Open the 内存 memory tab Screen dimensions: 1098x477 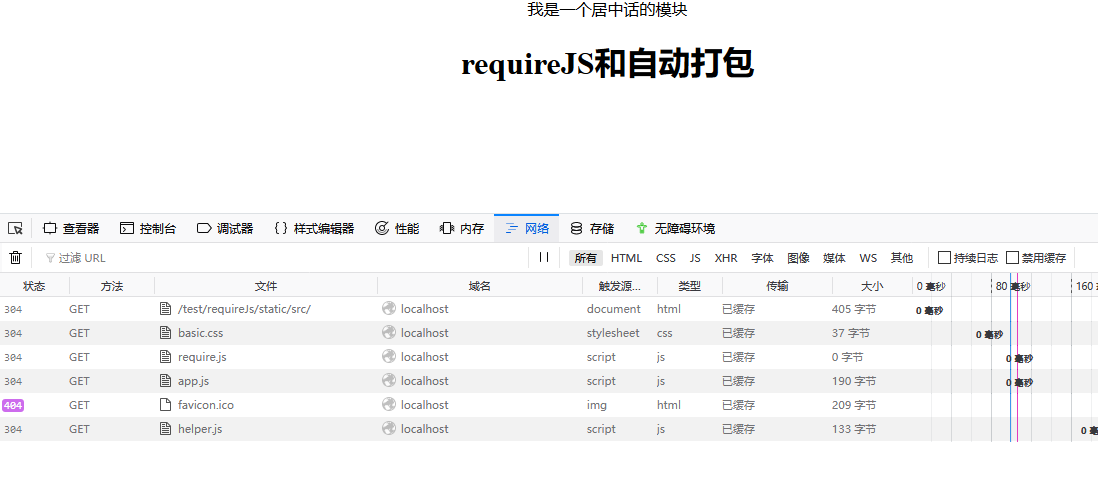tap(461, 228)
